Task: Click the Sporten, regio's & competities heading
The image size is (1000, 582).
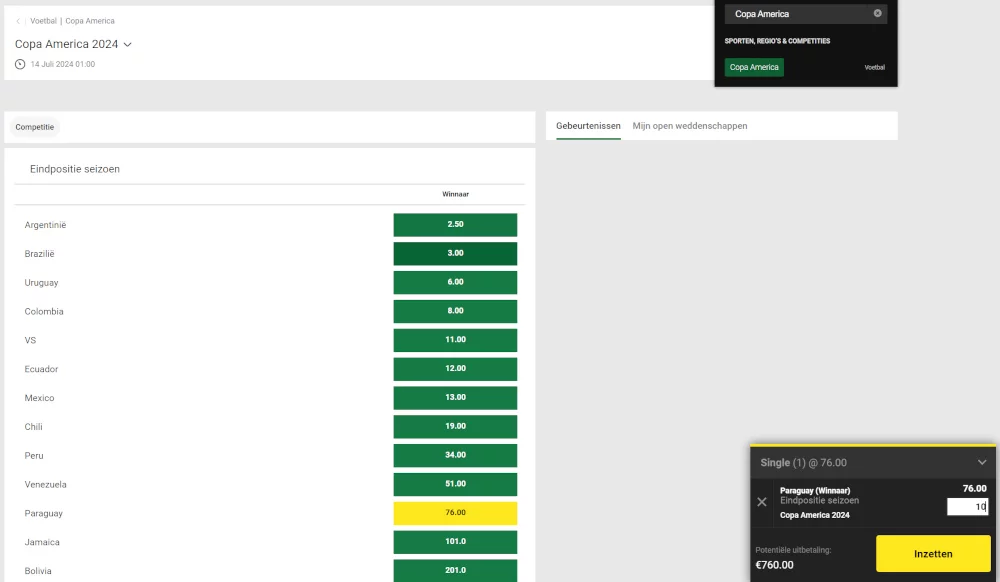Action: point(777,41)
